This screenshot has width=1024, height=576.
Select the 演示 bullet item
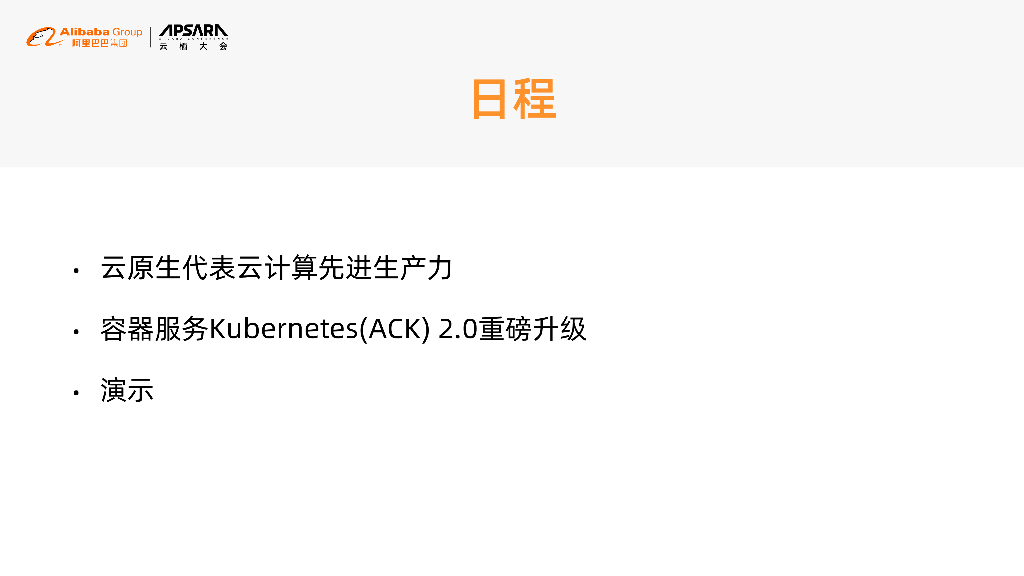point(127,391)
